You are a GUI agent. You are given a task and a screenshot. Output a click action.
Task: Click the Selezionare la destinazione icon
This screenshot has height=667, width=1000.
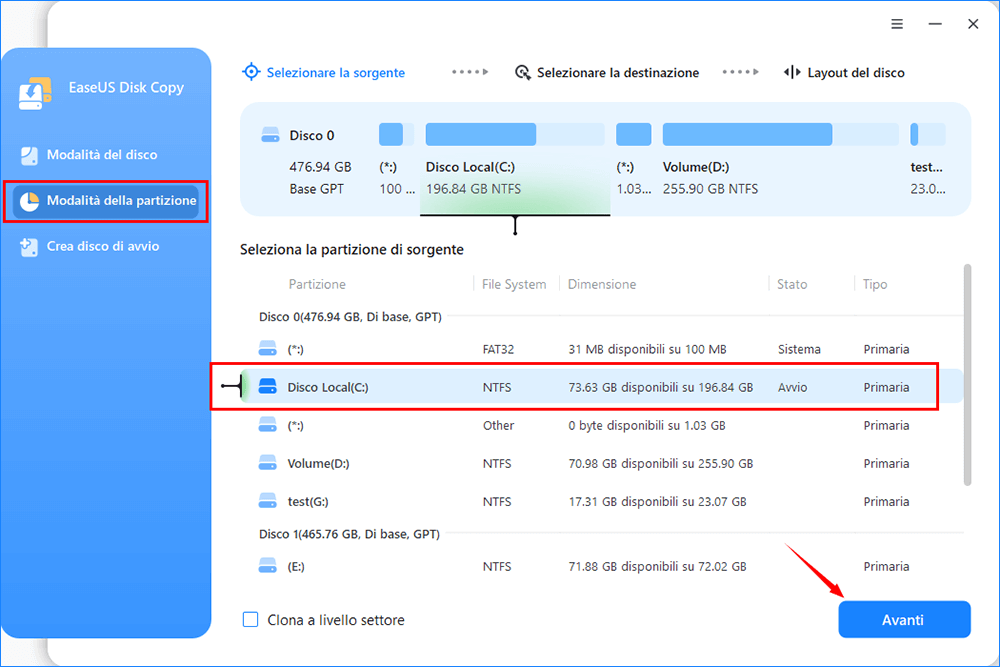pos(522,73)
